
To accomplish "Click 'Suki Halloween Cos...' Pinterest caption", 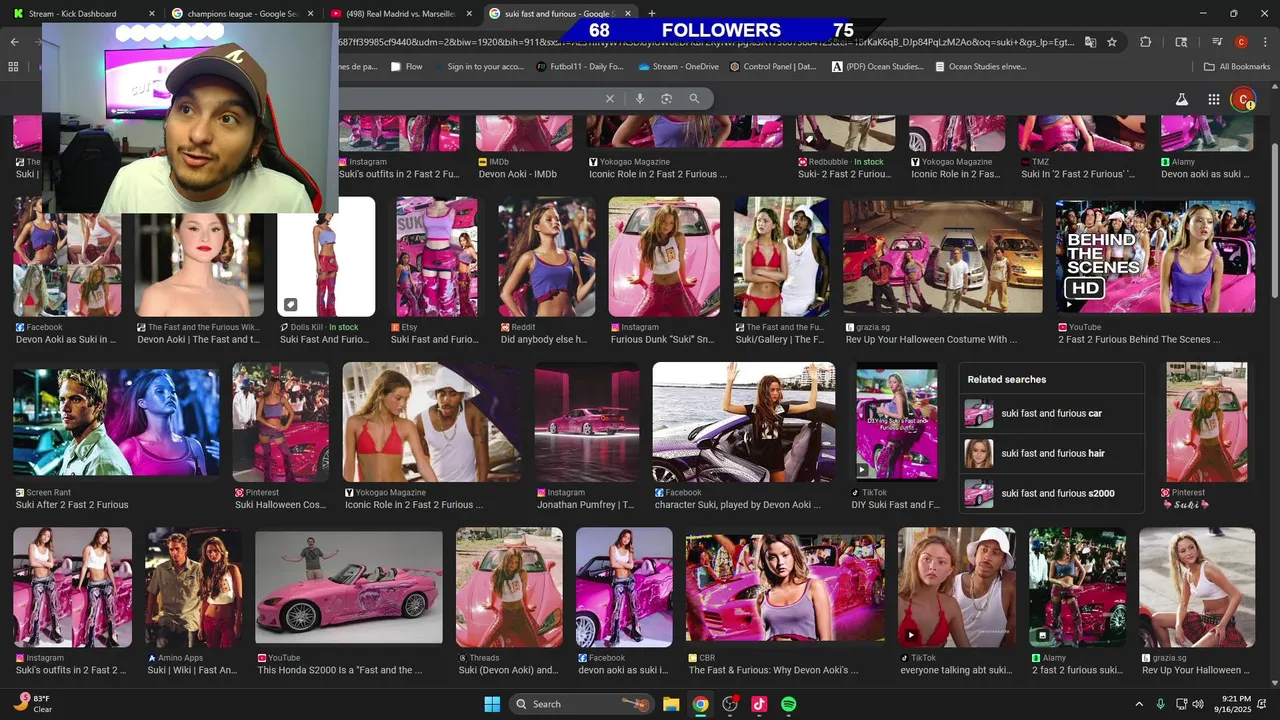I will point(281,505).
